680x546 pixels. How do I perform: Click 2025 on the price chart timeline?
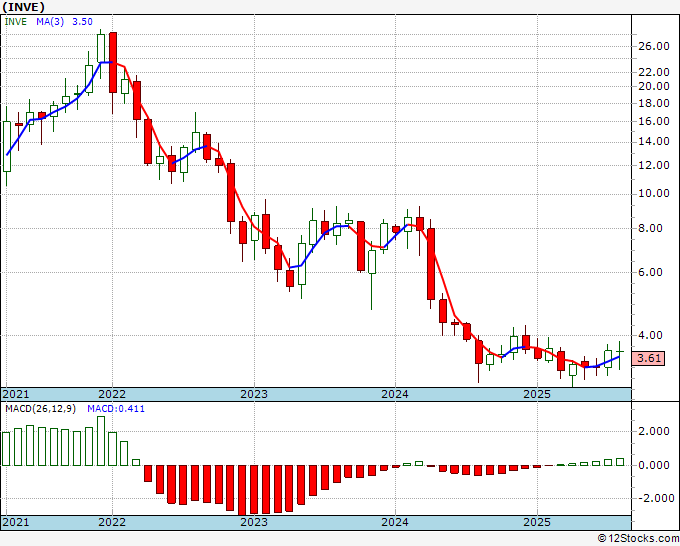coord(537,394)
